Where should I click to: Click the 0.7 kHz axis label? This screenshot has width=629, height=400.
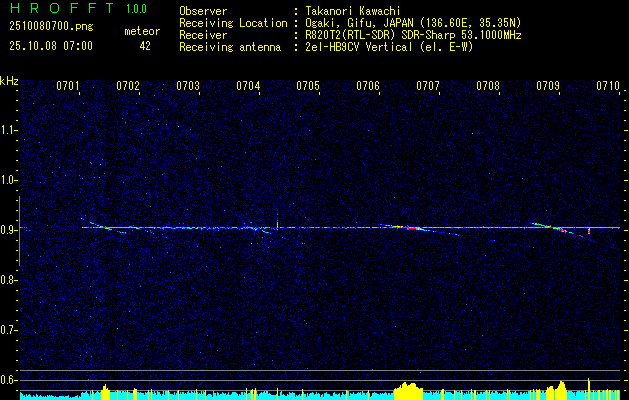coord(9,330)
